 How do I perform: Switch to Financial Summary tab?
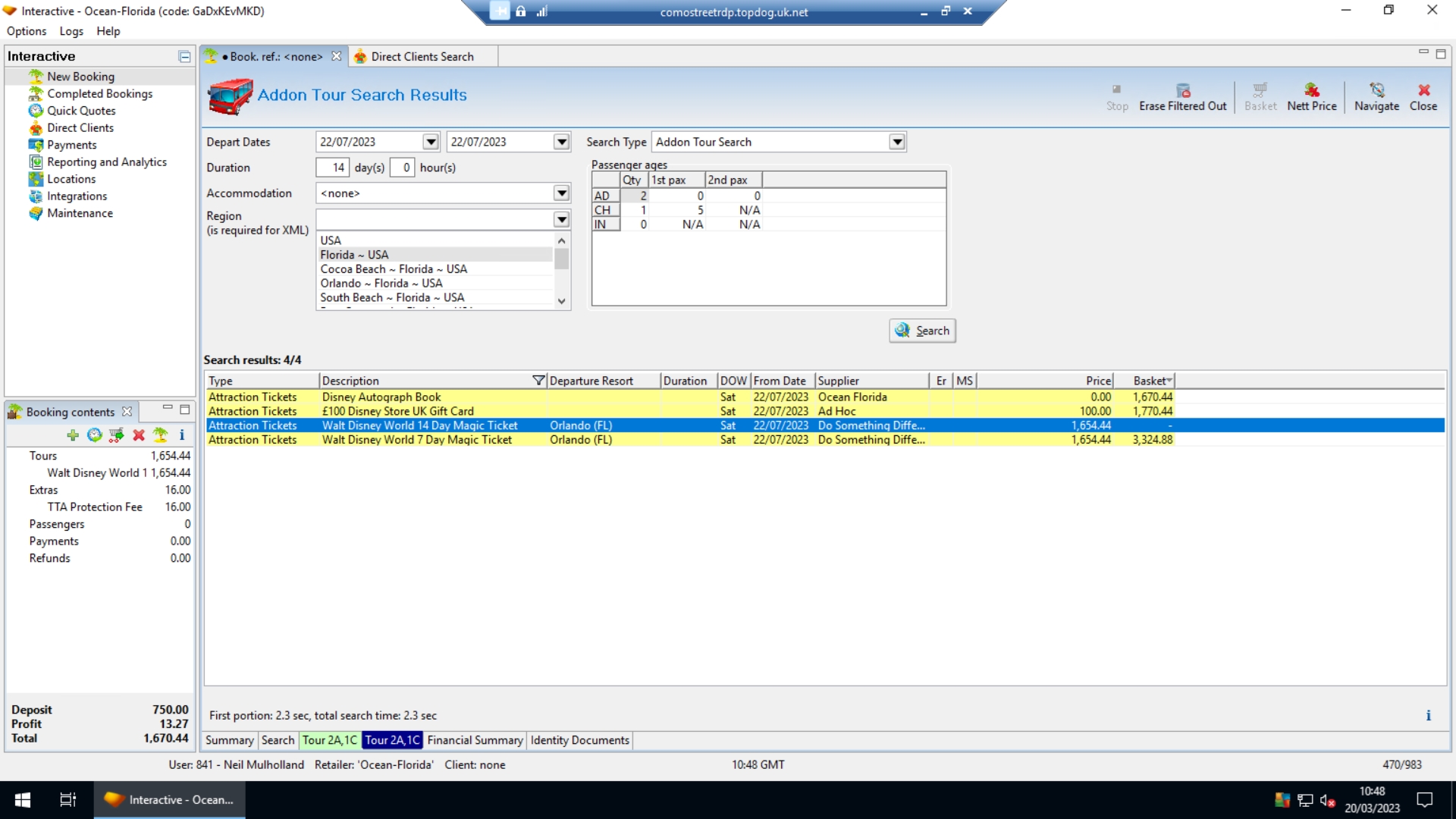click(475, 740)
